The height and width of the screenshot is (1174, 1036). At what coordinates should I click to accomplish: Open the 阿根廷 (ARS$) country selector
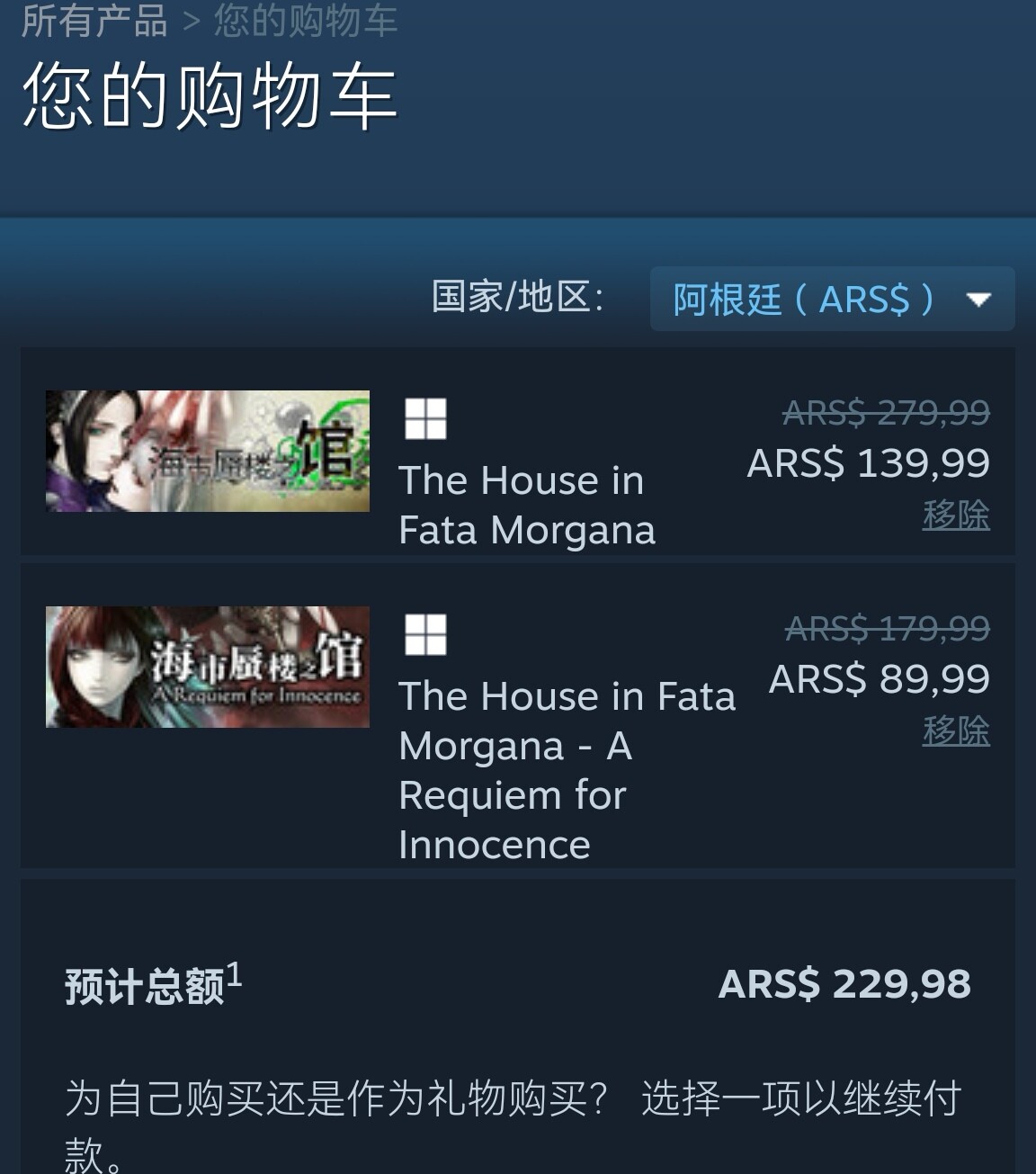[832, 299]
